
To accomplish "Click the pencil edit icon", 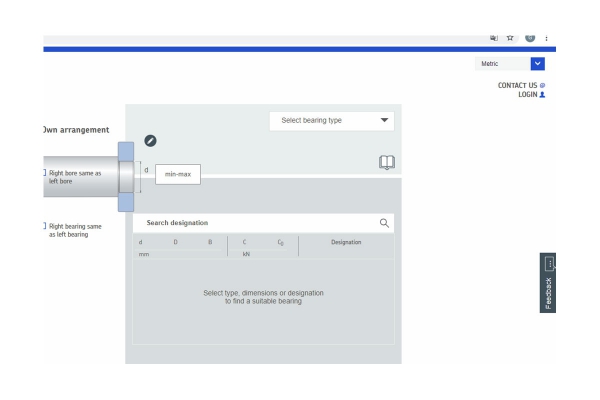I will click(x=150, y=141).
